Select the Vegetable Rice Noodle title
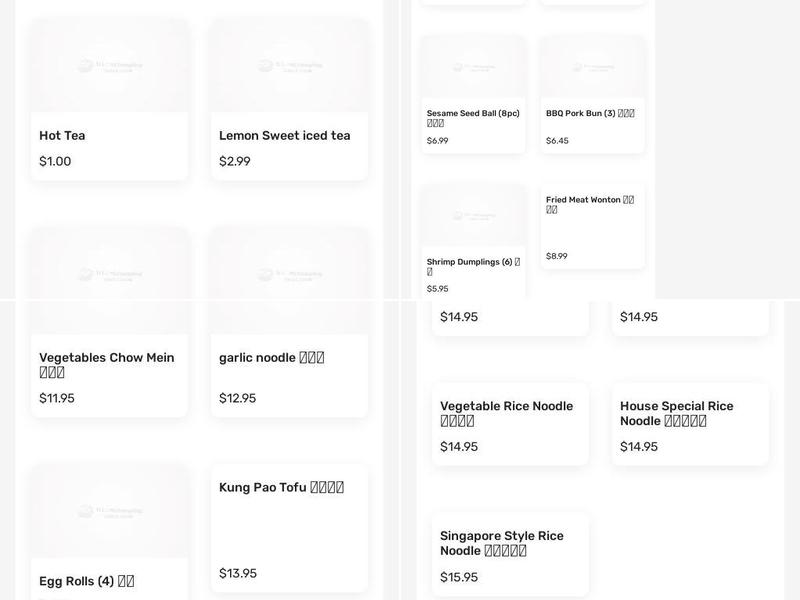800x600 pixels. [506, 413]
